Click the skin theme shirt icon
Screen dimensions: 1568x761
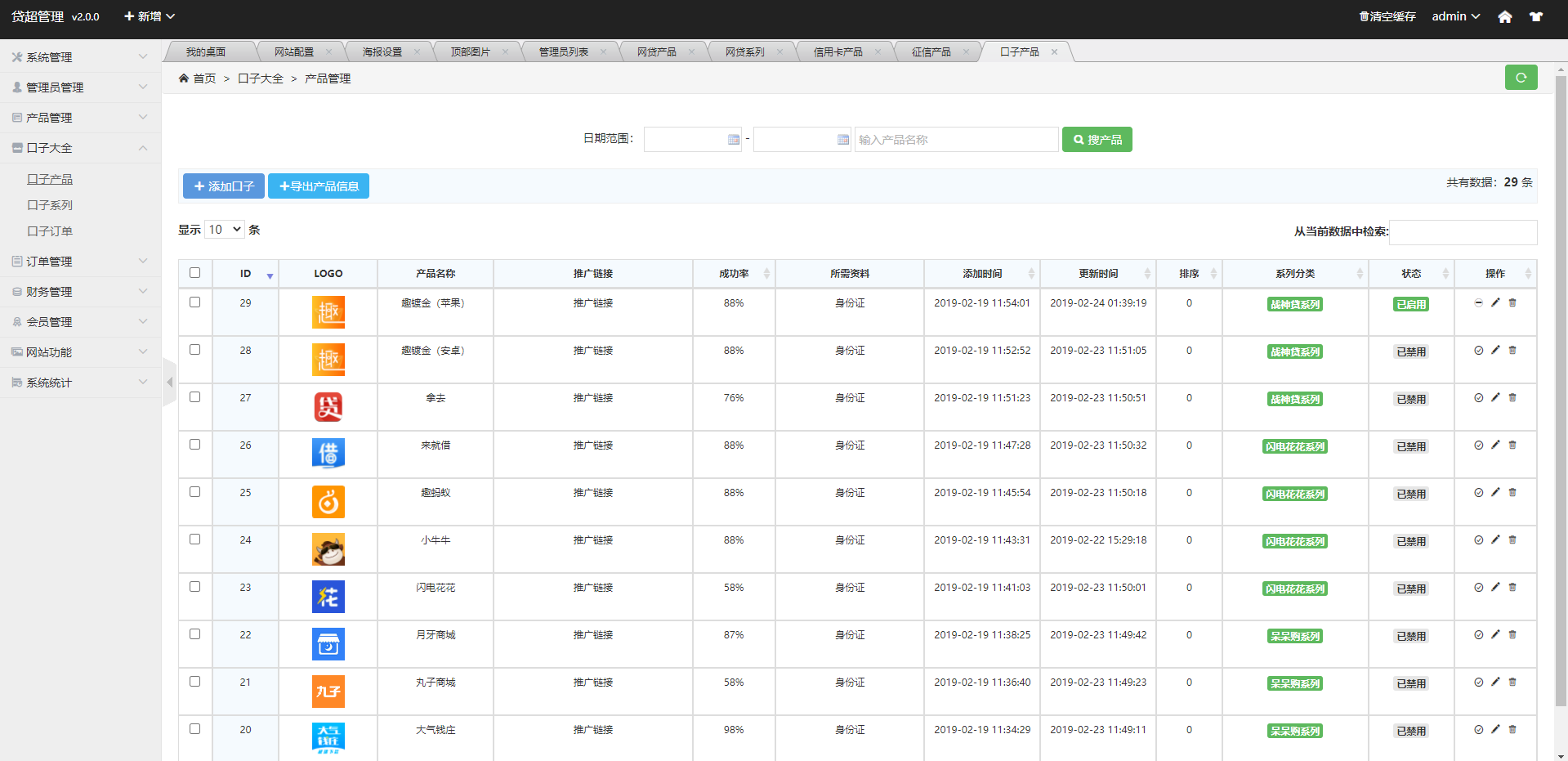coord(1536,16)
